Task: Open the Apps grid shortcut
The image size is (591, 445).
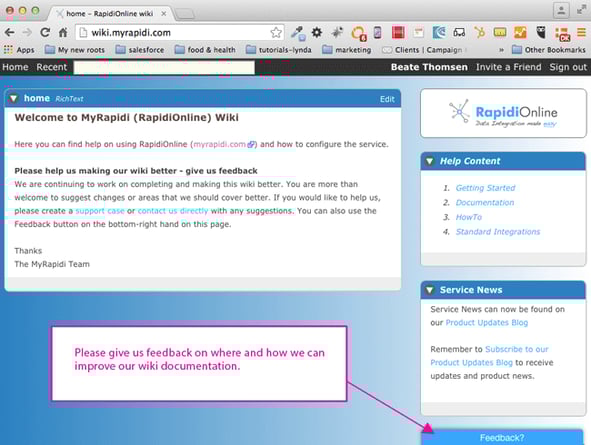Action: coord(19,50)
